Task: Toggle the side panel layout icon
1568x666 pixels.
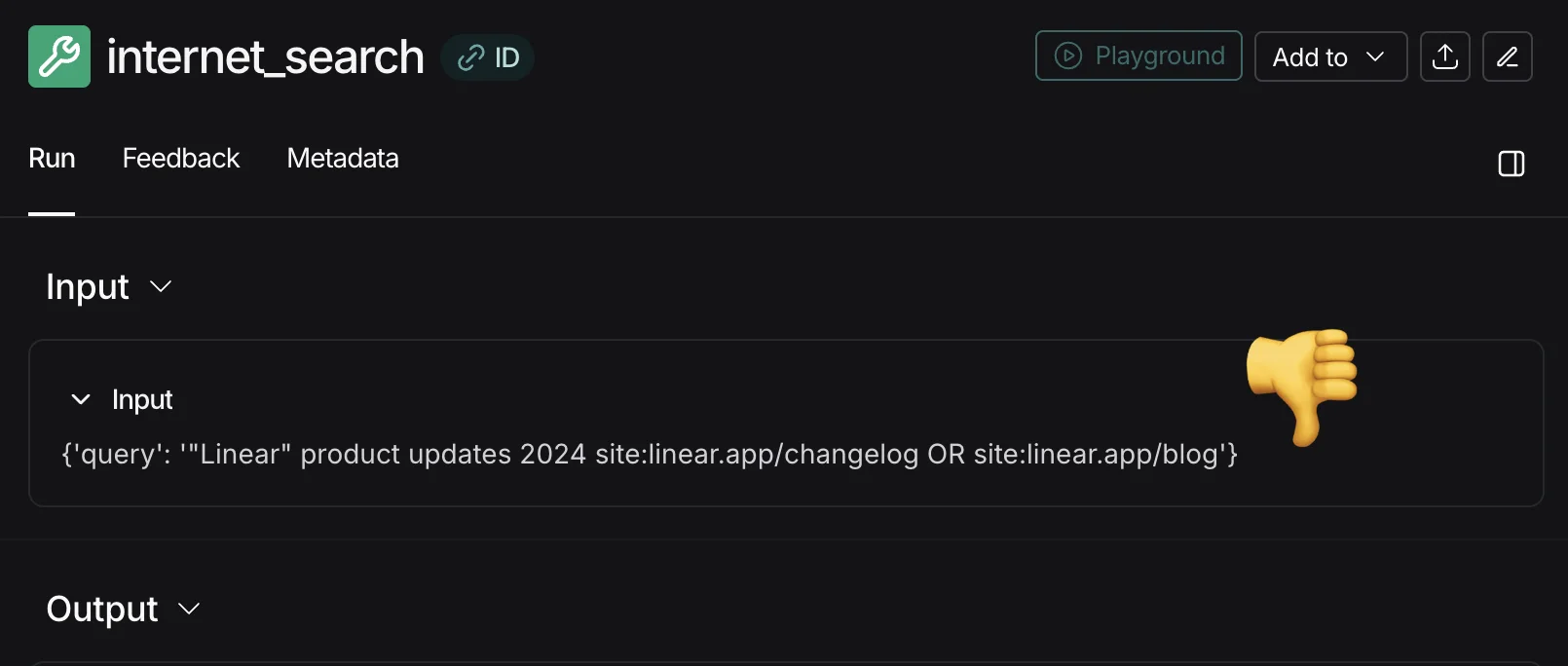Action: 1512,164
